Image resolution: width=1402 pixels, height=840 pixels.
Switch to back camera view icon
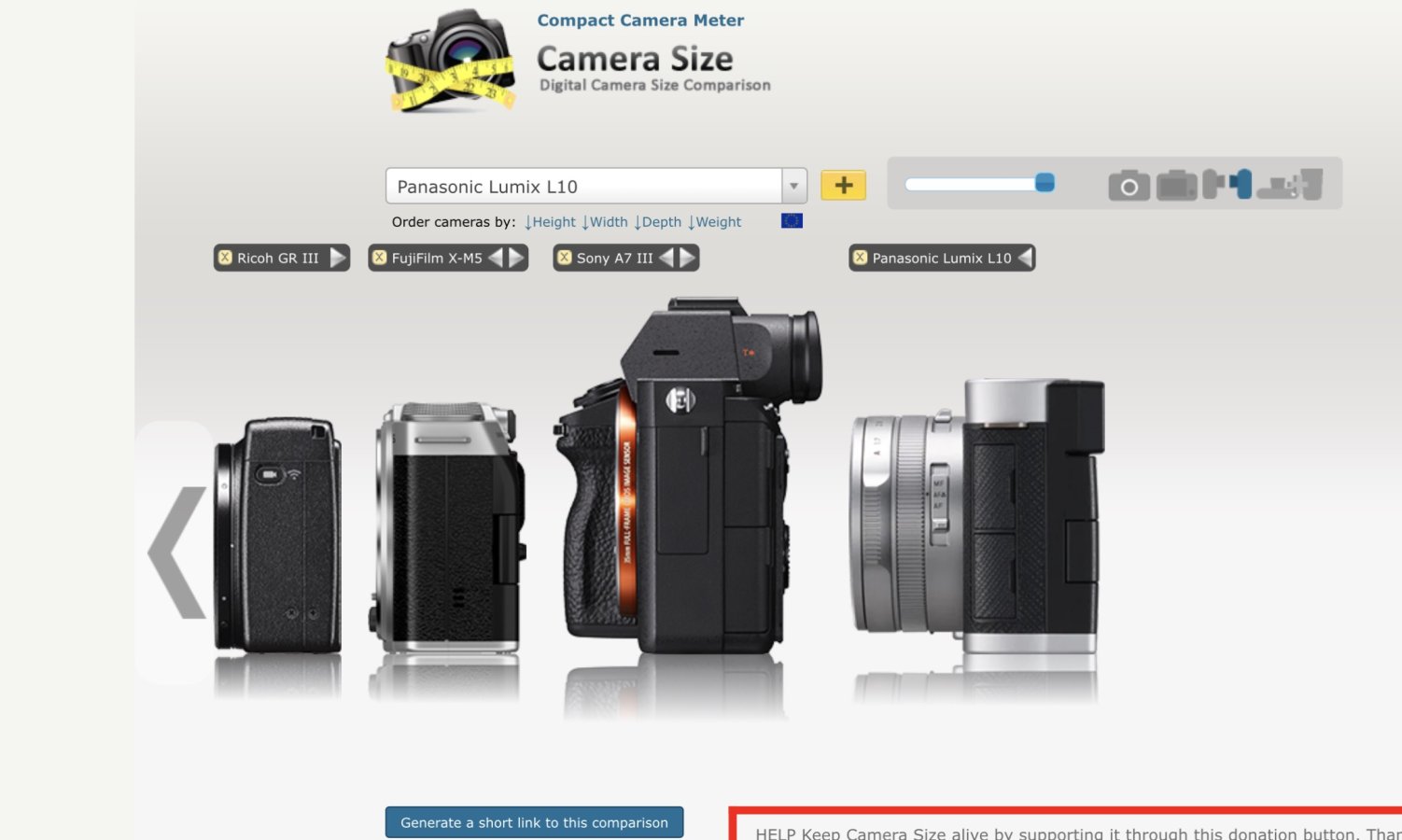click(x=1177, y=185)
